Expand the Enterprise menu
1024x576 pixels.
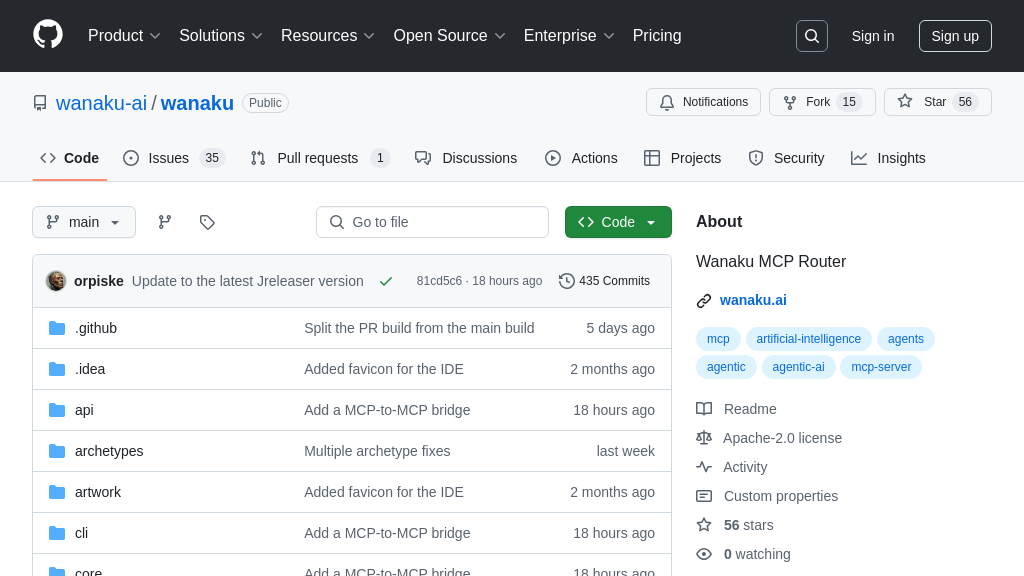(x=569, y=36)
